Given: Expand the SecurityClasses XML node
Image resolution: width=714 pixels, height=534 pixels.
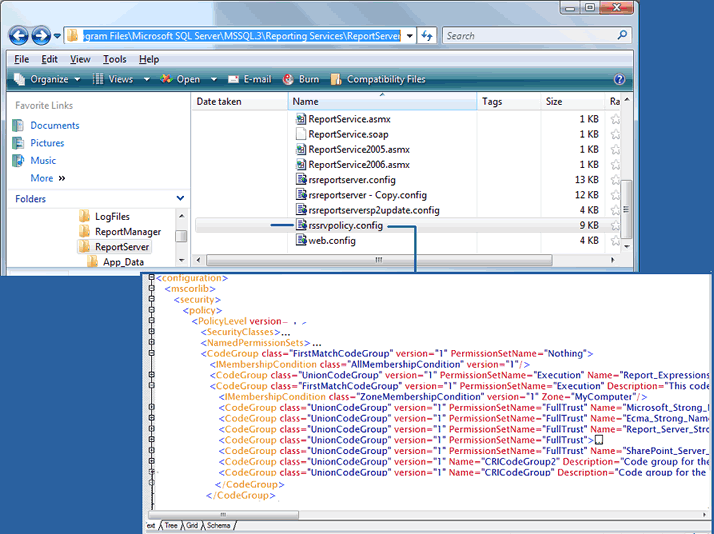Looking at the screenshot, I should tap(152, 332).
